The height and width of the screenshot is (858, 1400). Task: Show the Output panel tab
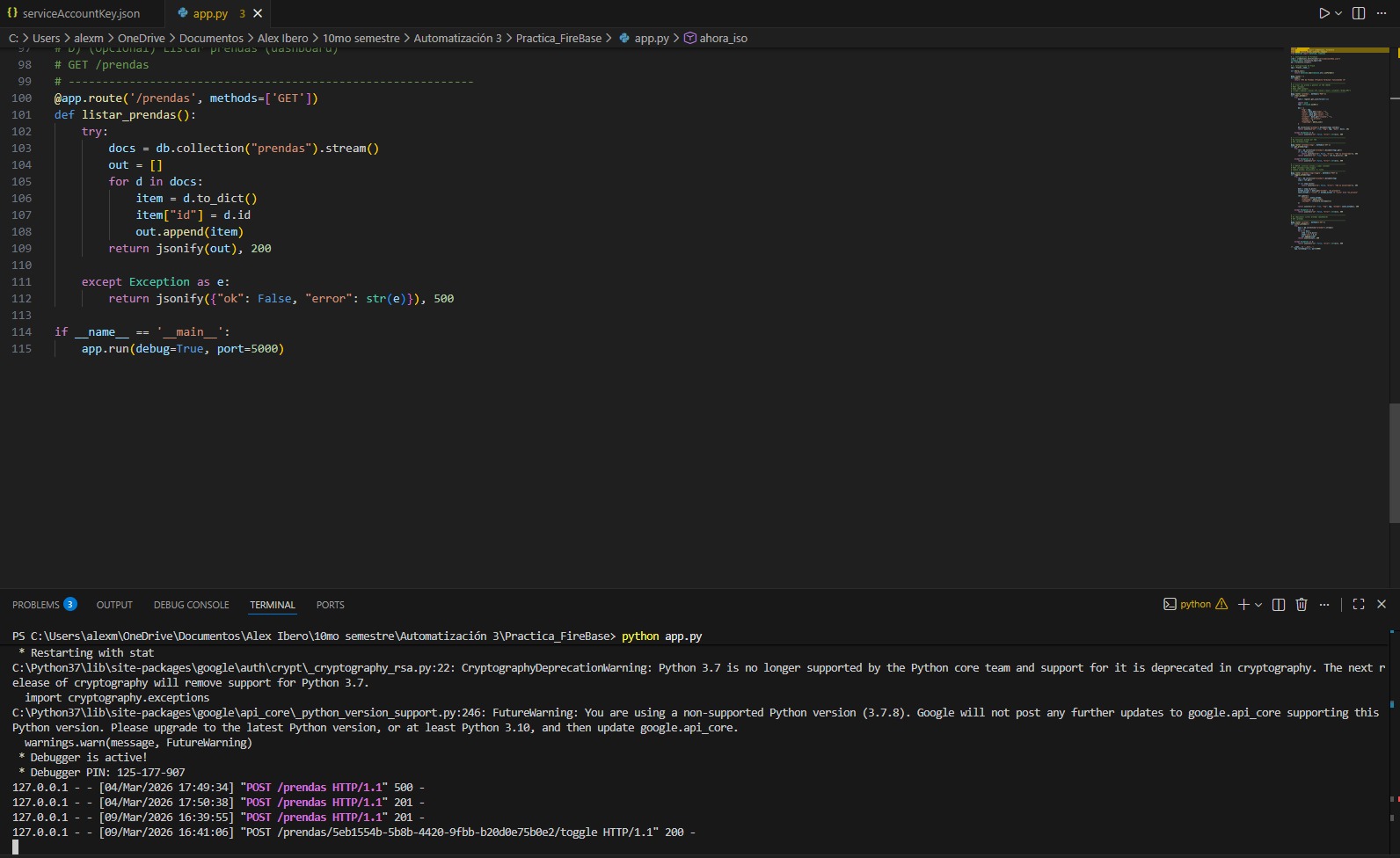point(114,605)
